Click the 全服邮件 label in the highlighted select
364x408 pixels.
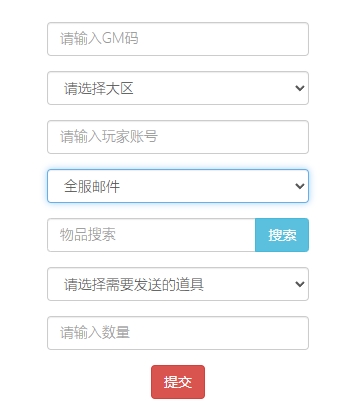click(92, 186)
